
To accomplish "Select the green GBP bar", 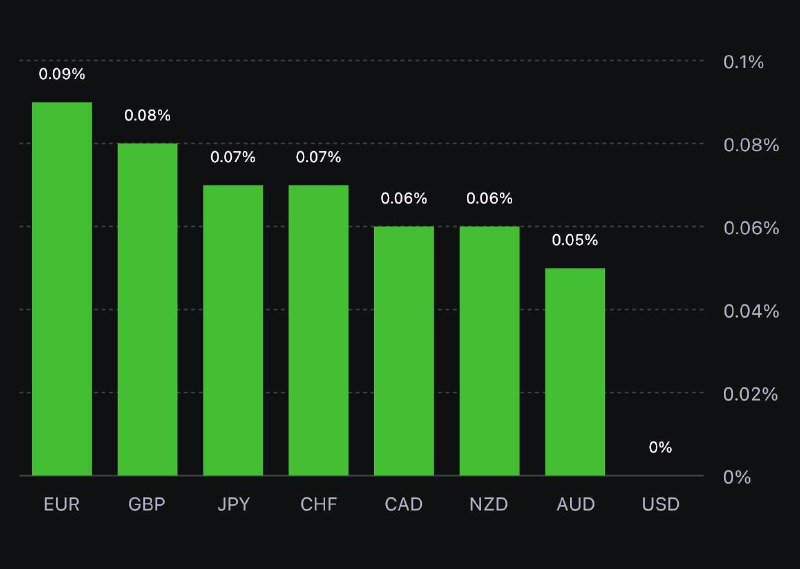I will [148, 309].
